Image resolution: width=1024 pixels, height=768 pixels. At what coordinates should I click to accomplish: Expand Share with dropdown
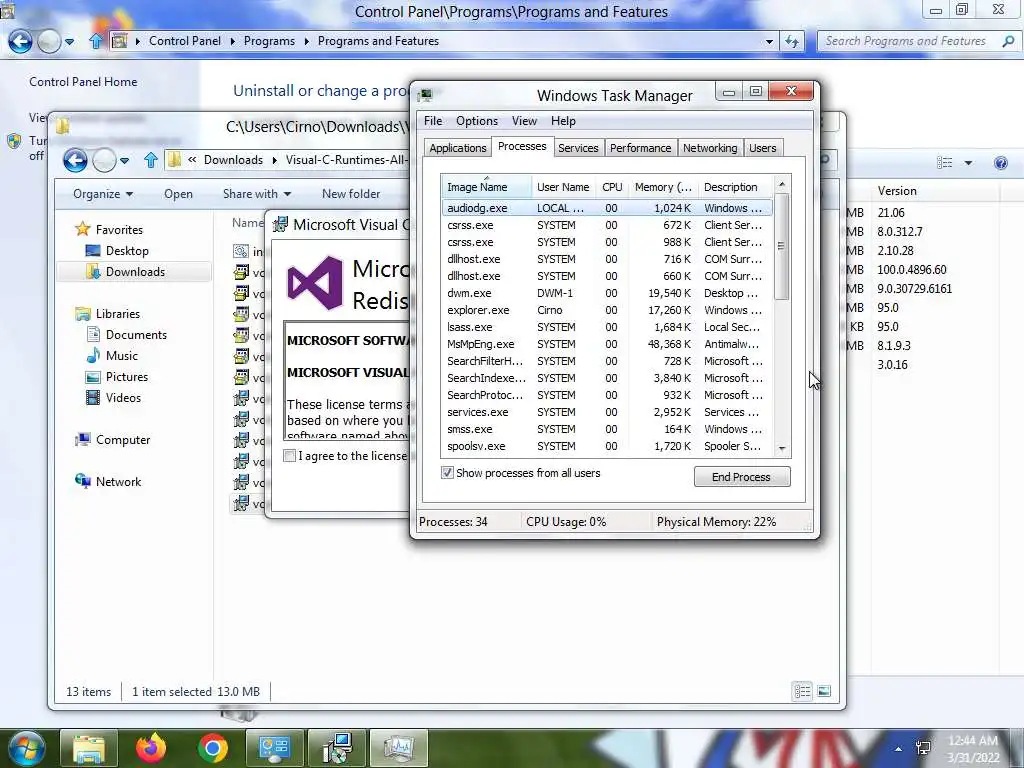(257, 194)
